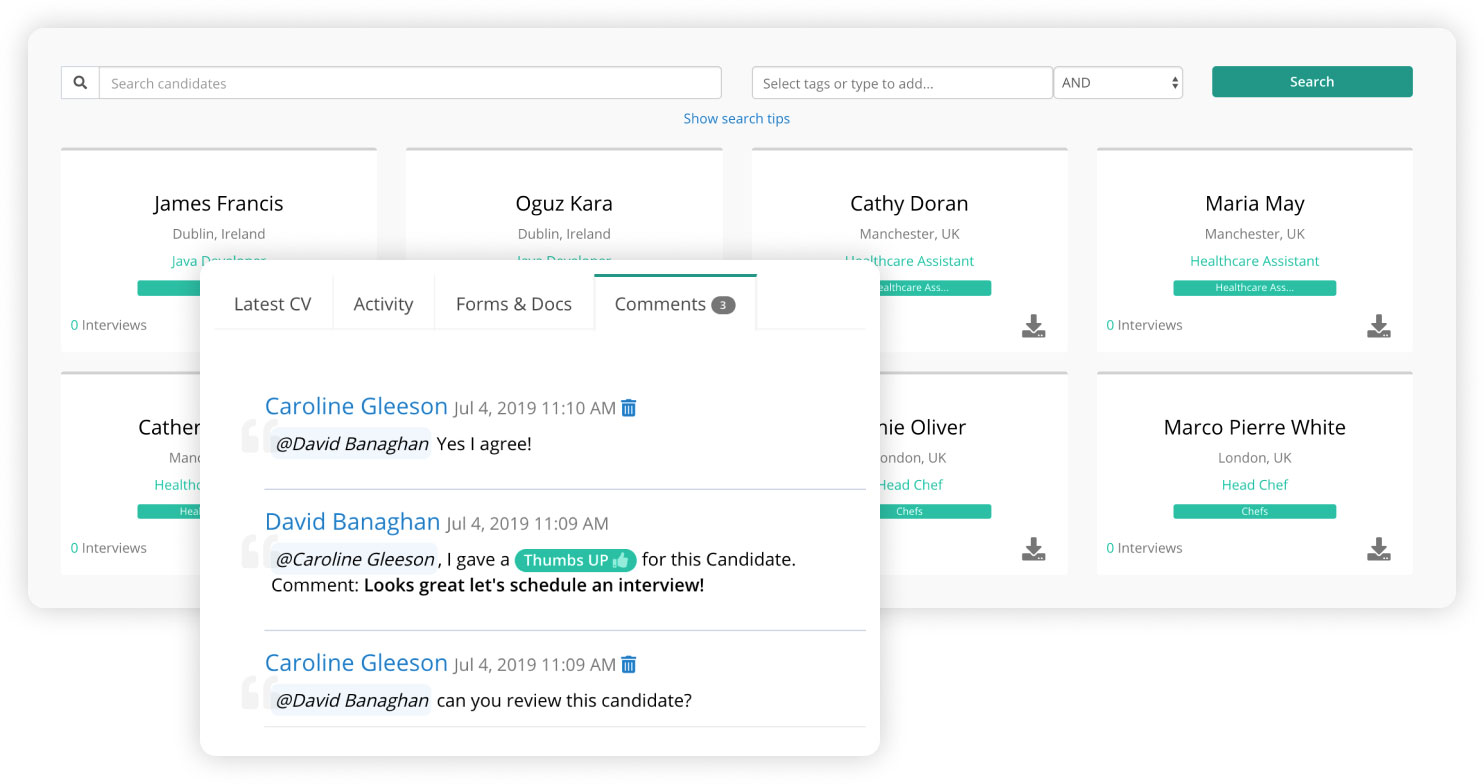The image size is (1484, 784).
Task: Click 'Manchester, UK' under Cathy Doran
Action: [909, 234]
